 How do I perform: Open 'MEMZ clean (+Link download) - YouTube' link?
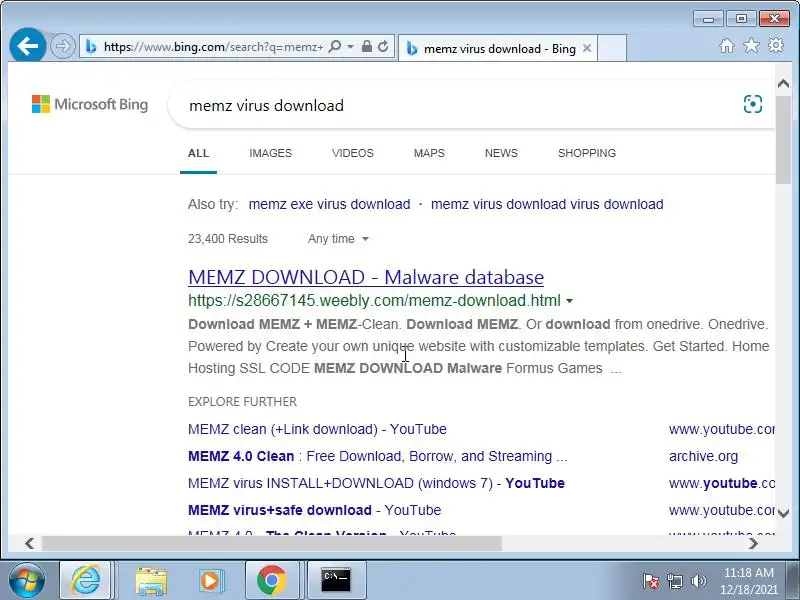click(x=317, y=429)
